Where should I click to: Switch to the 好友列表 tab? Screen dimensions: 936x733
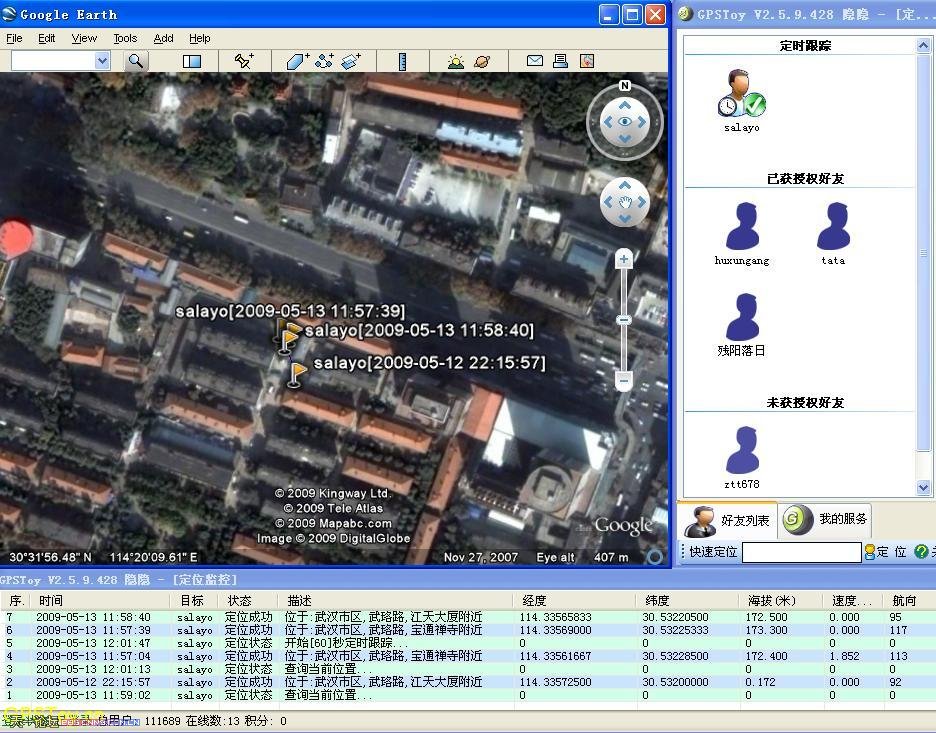pyautogui.click(x=727, y=520)
